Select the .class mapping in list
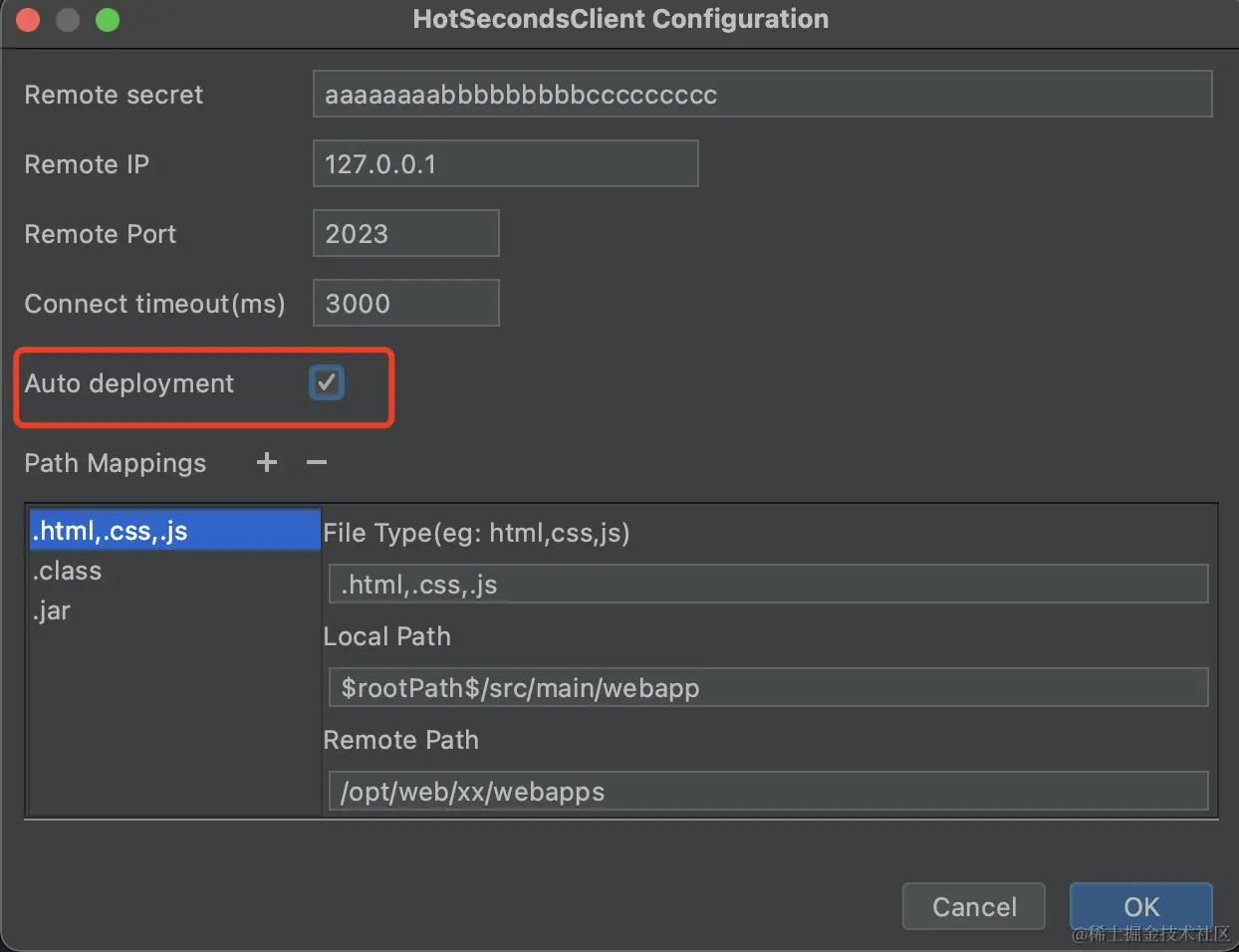 68,571
